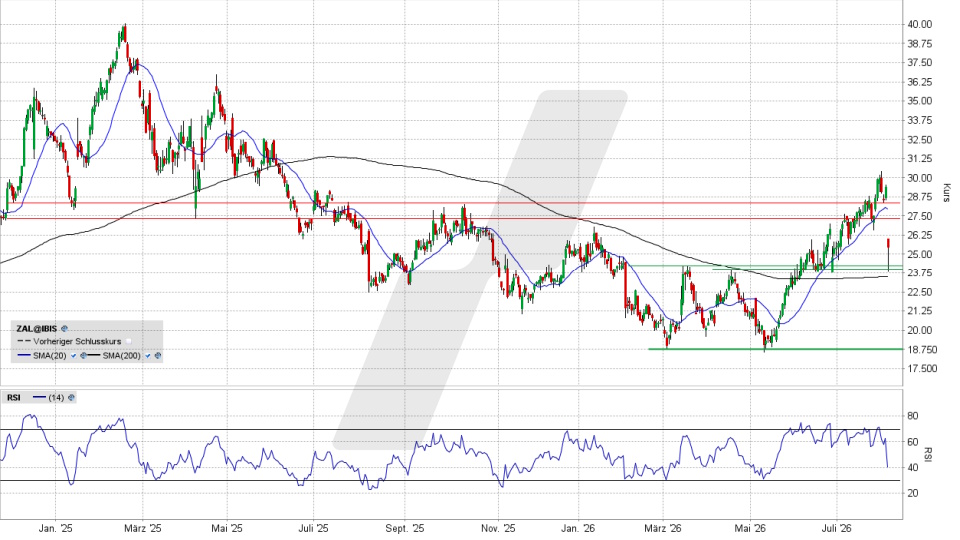The width and height of the screenshot is (960, 540).
Task: Click the 40.00 price axis label
Action: [x=919, y=24]
